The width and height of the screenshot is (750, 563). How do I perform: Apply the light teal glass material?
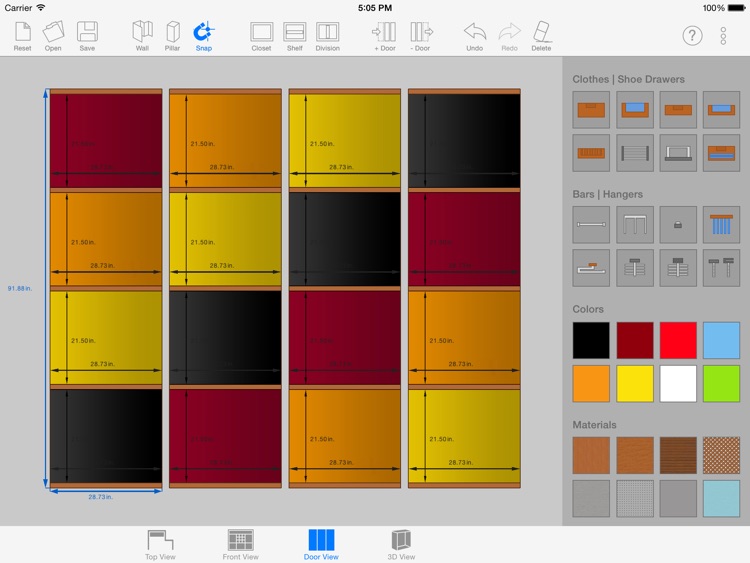click(721, 498)
